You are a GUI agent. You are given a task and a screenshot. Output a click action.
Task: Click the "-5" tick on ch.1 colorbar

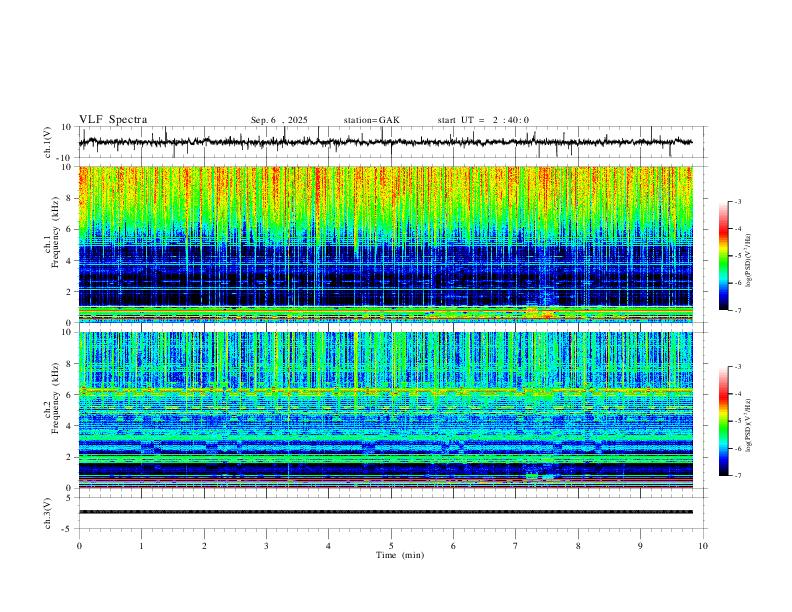tap(737, 256)
